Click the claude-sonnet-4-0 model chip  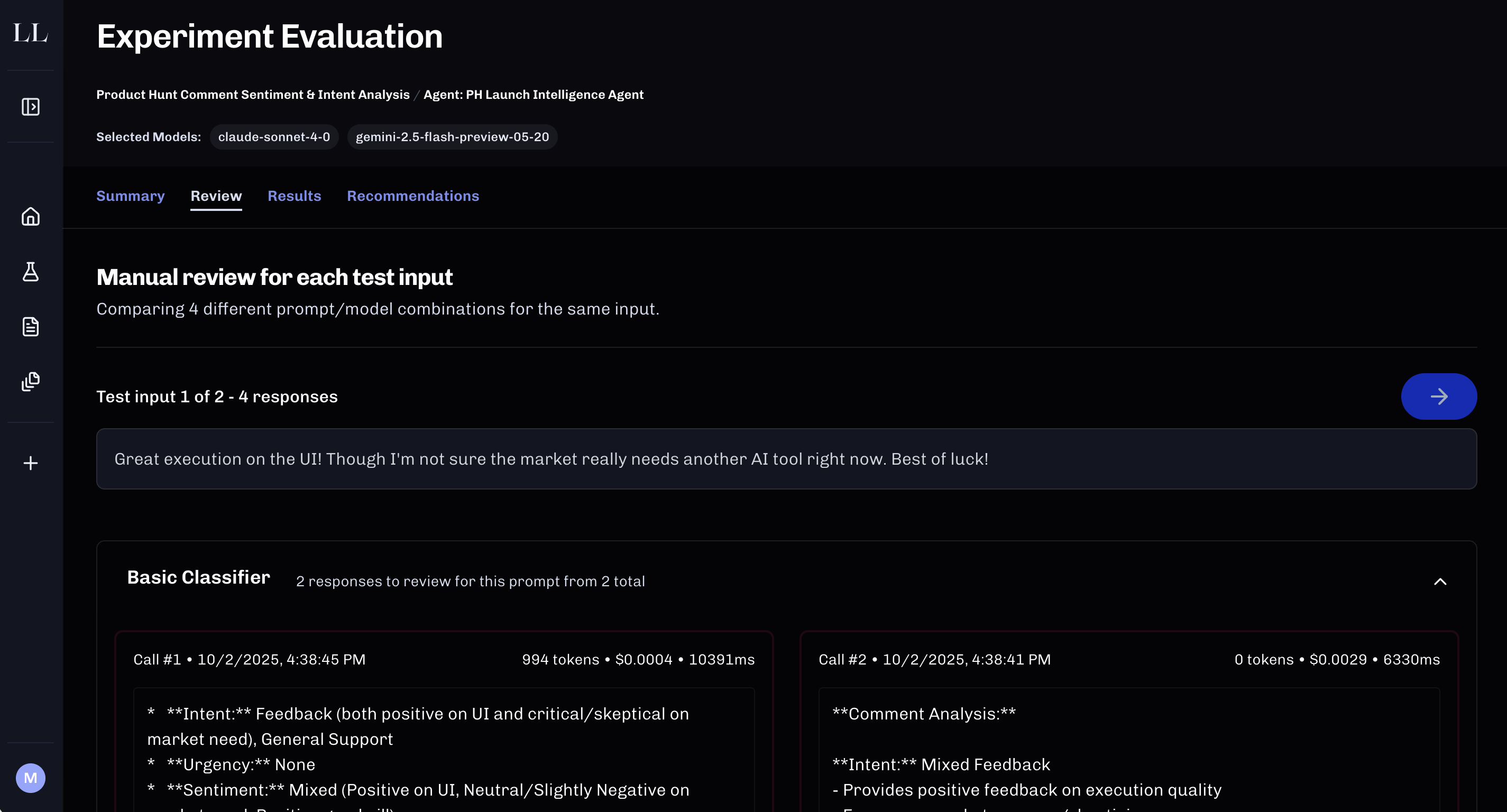274,137
